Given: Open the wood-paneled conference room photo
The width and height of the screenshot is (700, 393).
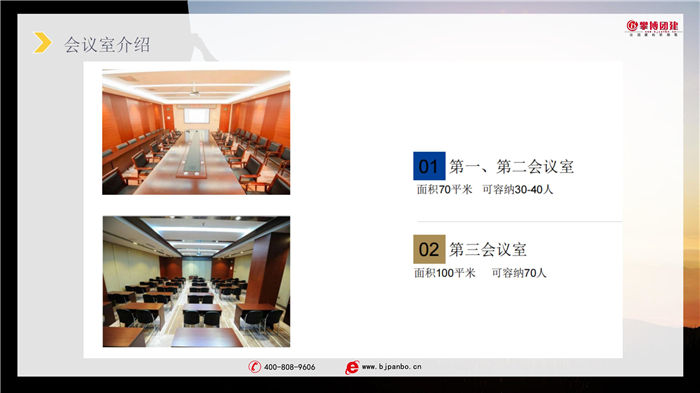Looking at the screenshot, I should [196, 132].
